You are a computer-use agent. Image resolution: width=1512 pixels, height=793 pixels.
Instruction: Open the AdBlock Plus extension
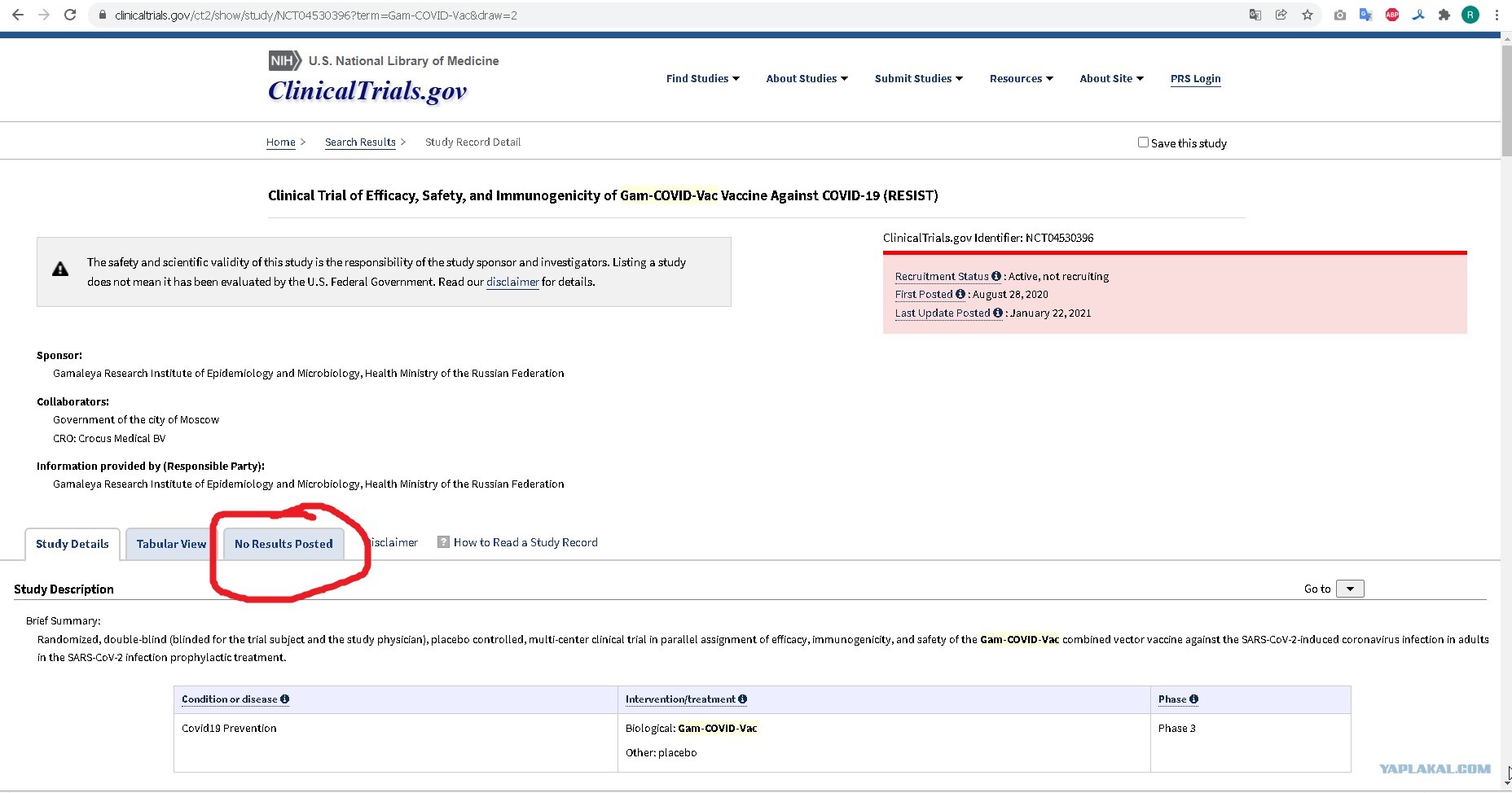pos(1392,15)
